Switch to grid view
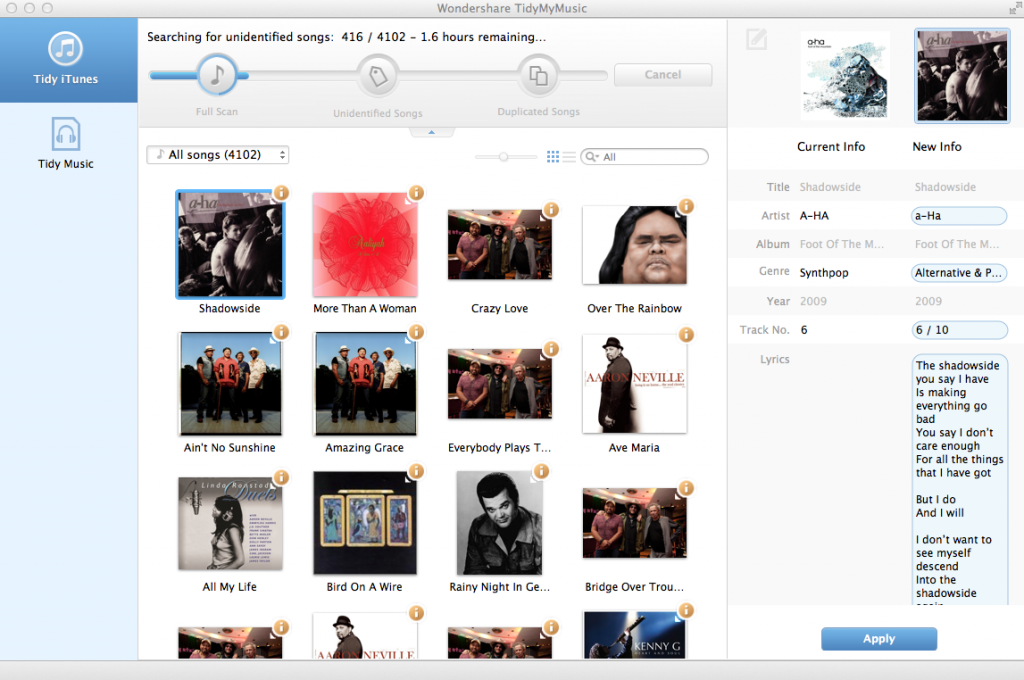Image resolution: width=1024 pixels, height=680 pixels. click(x=552, y=157)
